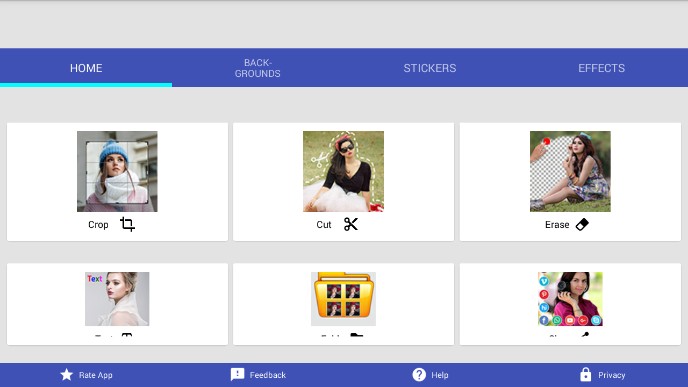Click the scissors Cut icon

[351, 224]
